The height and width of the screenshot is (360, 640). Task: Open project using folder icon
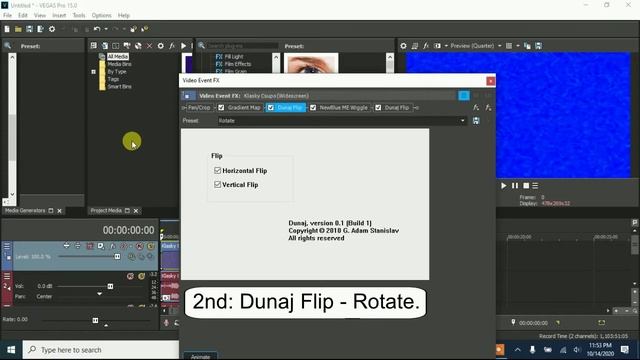pyautogui.click(x=18, y=29)
